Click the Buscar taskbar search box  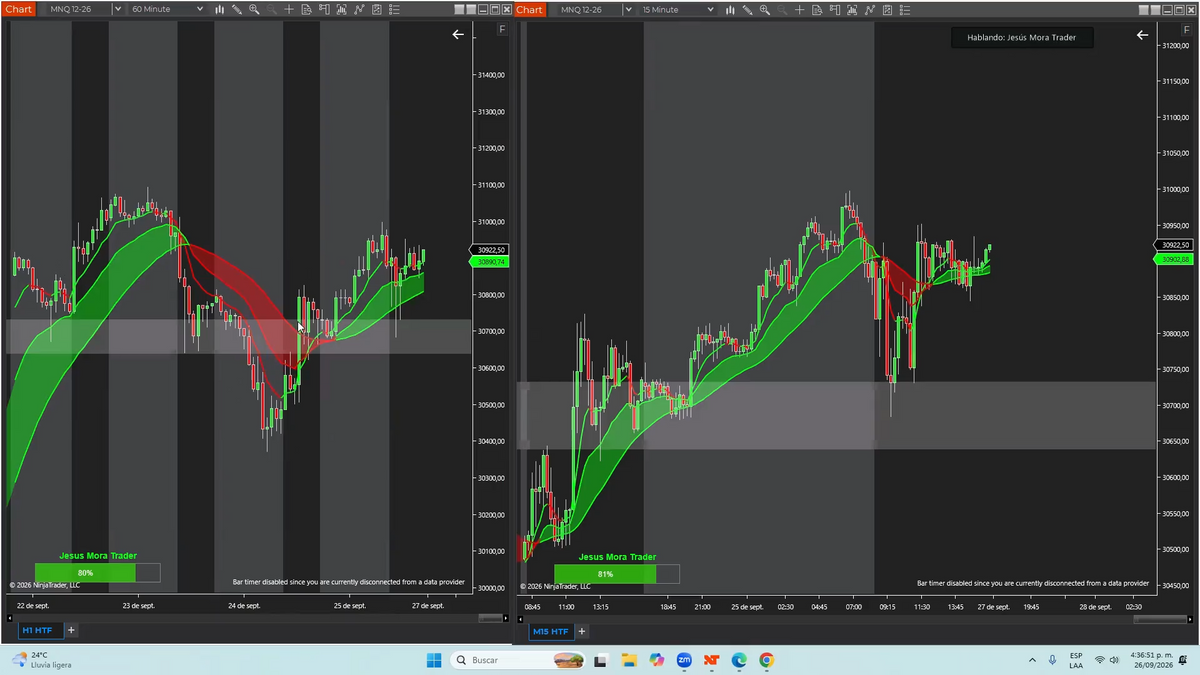click(518, 660)
